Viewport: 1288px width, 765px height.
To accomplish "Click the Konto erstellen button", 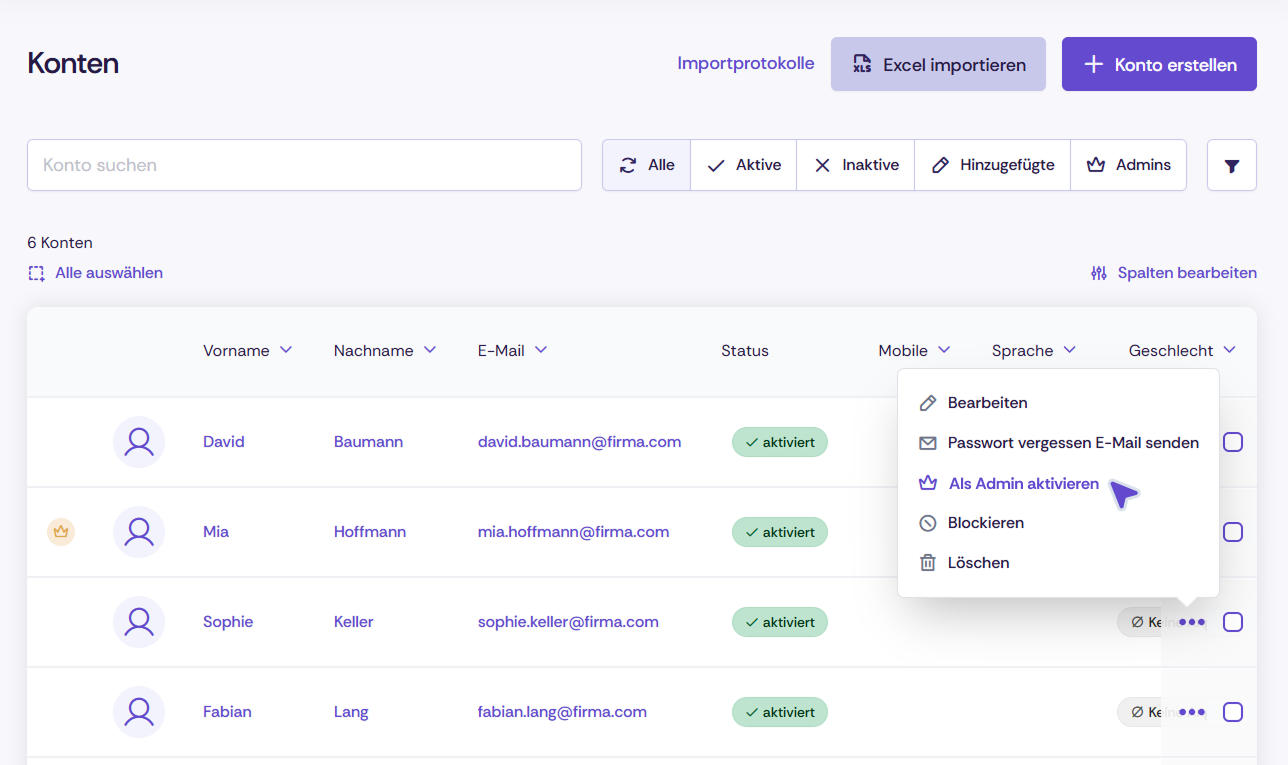I will point(1159,64).
